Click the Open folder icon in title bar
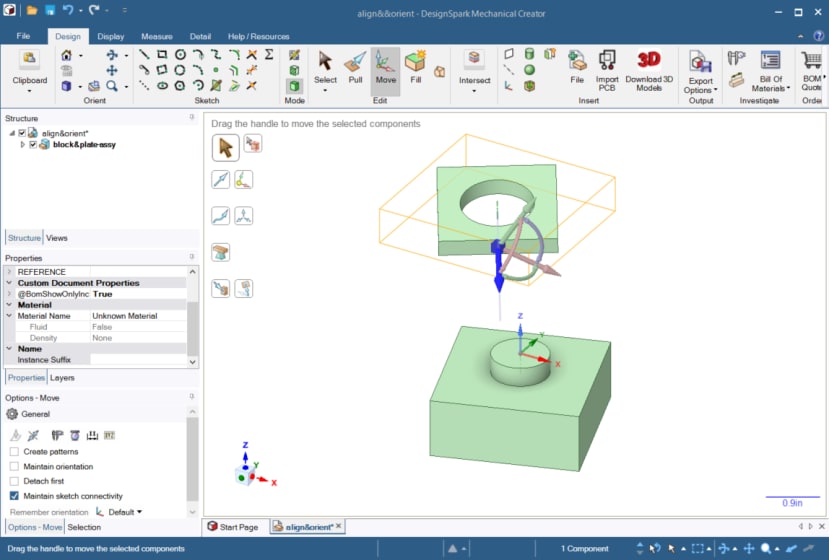829x560 pixels. click(32, 10)
